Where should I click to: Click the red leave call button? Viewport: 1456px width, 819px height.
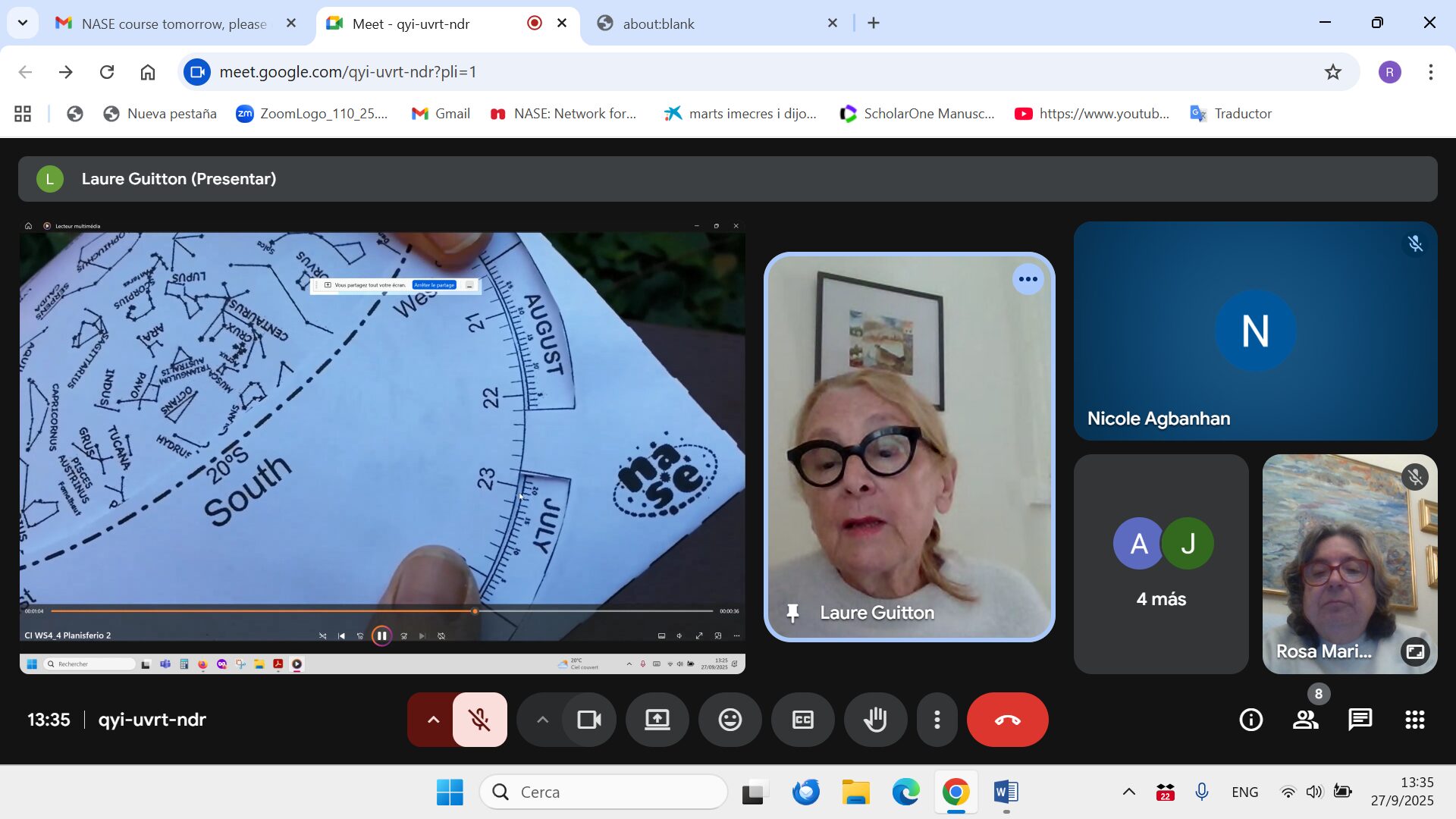[1007, 720]
